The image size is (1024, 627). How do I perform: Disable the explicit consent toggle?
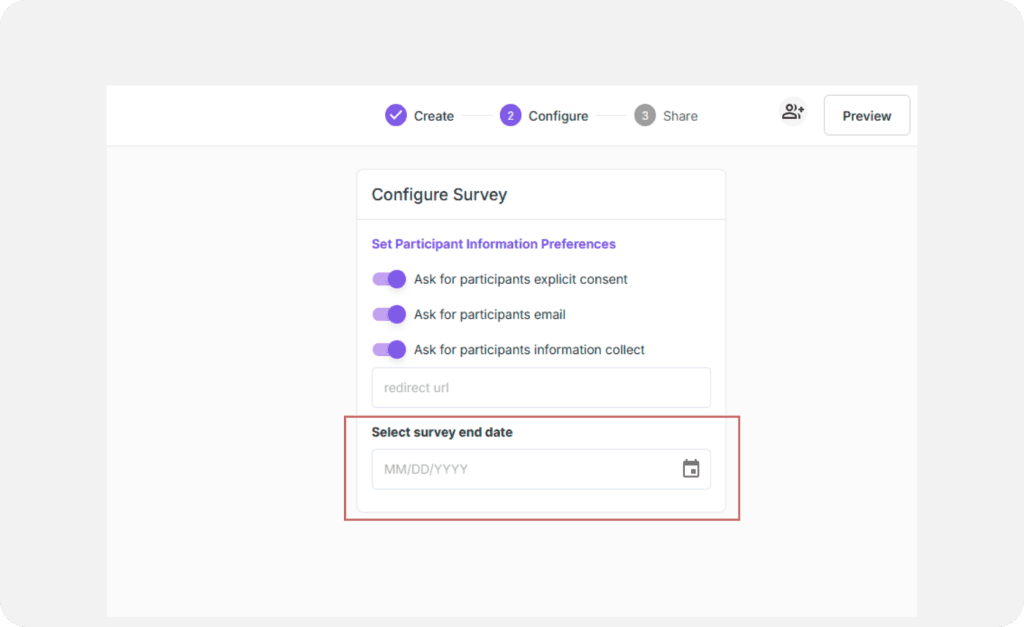click(x=389, y=279)
